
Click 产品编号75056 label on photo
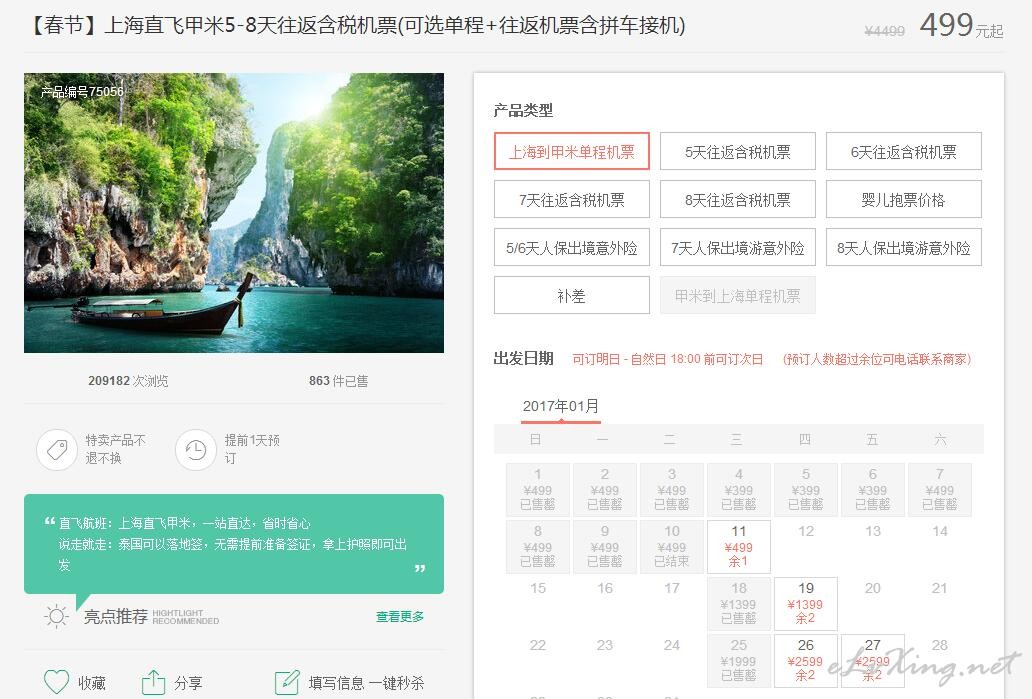[82, 92]
